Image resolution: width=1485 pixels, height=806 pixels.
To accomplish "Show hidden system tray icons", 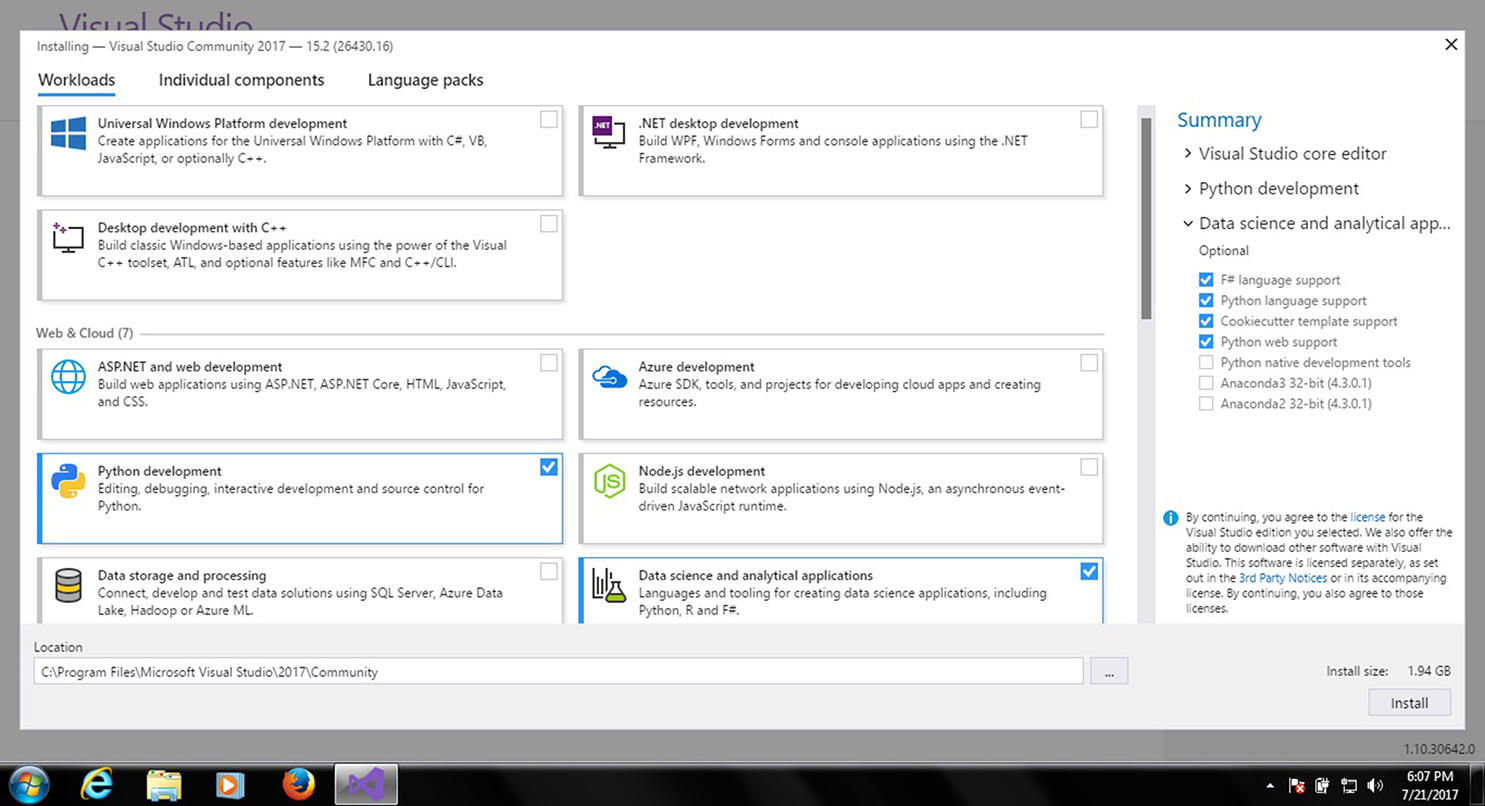I will [x=1270, y=786].
